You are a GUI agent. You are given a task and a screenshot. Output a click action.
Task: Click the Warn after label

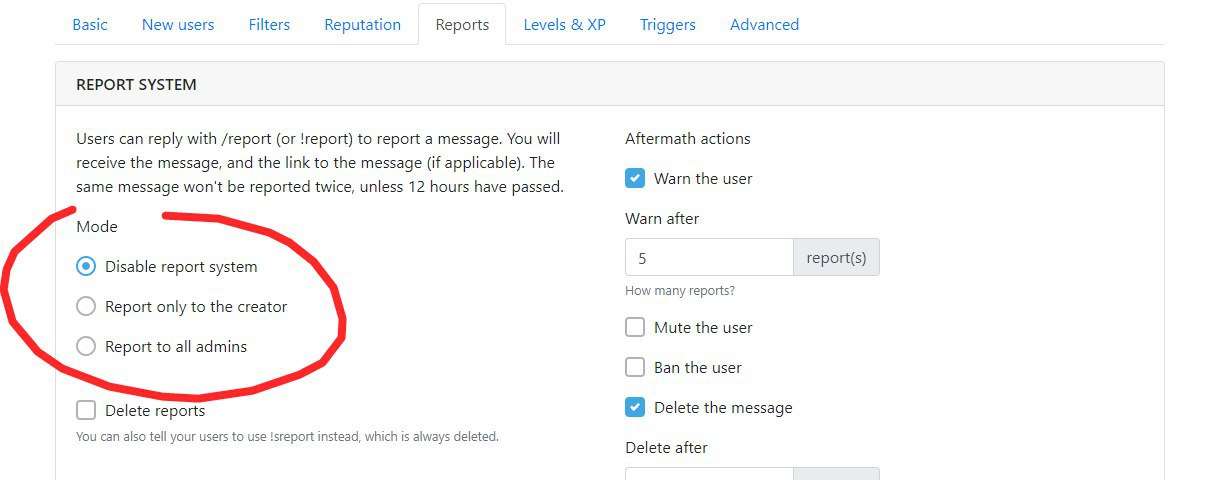662,218
